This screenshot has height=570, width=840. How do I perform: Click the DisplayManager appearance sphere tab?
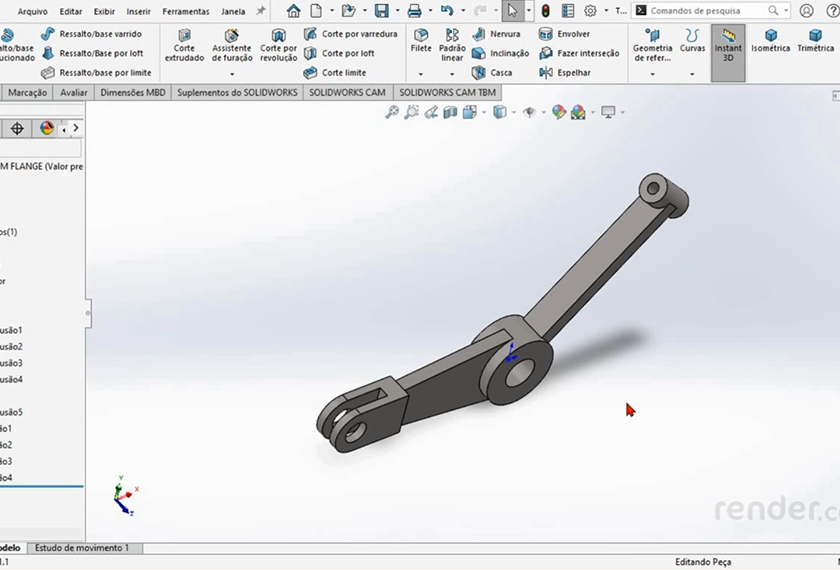pos(46,129)
